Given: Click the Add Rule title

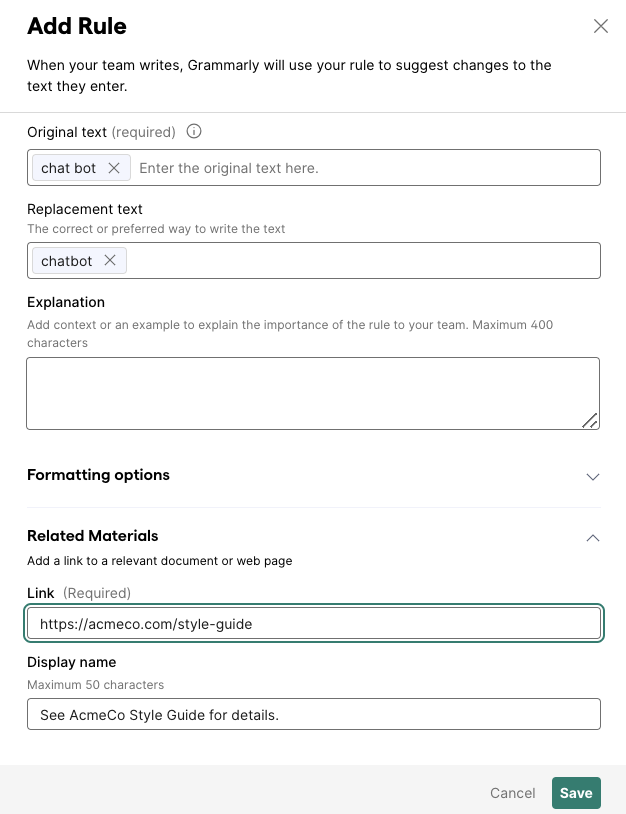Looking at the screenshot, I should coord(77,26).
